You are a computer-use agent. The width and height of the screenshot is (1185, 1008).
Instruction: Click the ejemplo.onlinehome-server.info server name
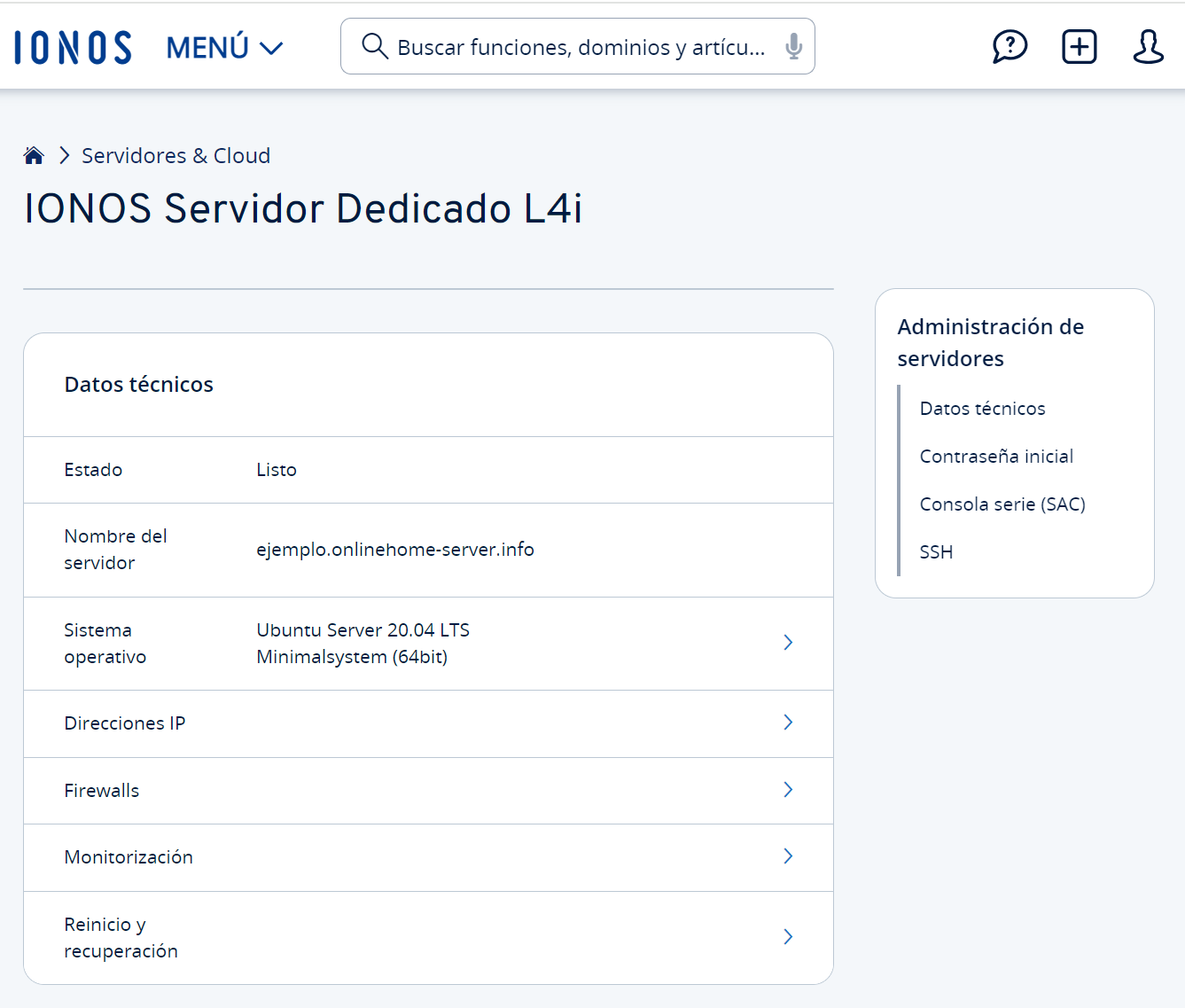395,550
